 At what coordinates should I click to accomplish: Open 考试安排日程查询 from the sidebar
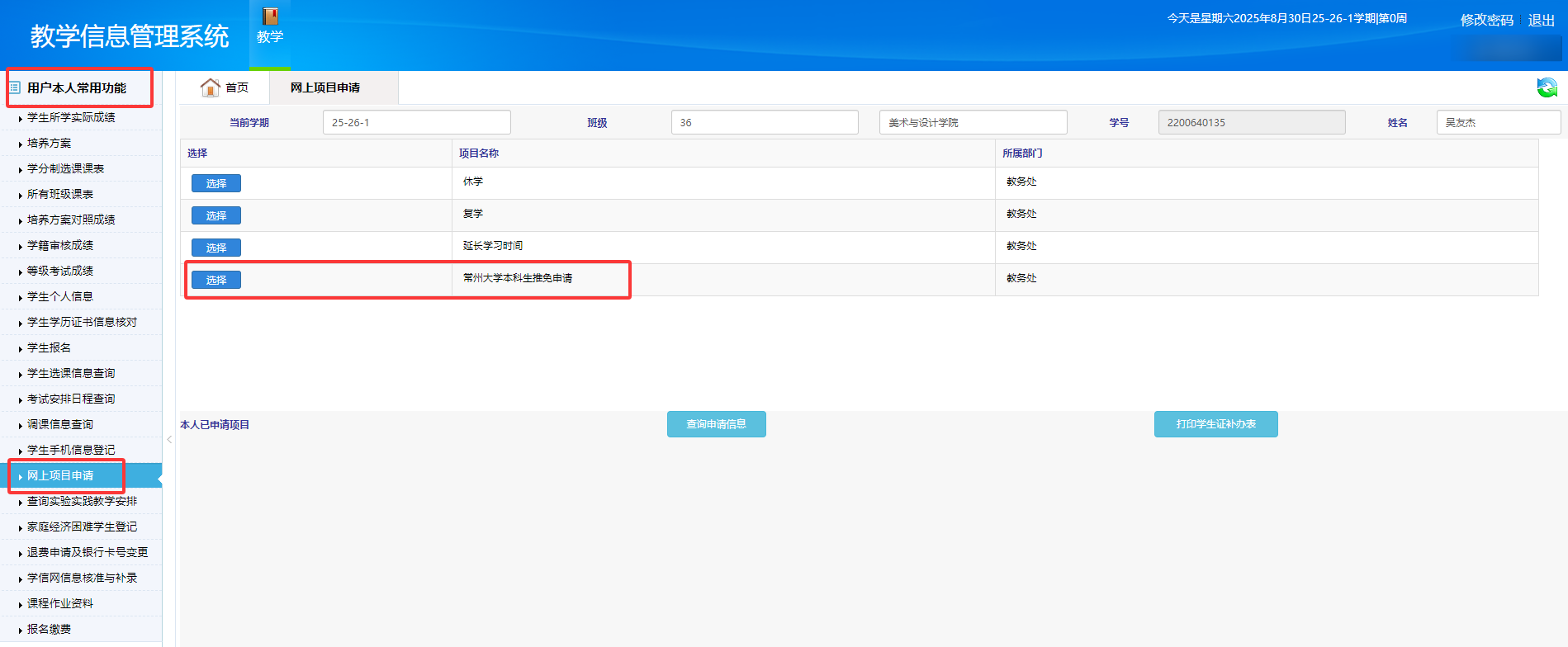tap(71, 399)
